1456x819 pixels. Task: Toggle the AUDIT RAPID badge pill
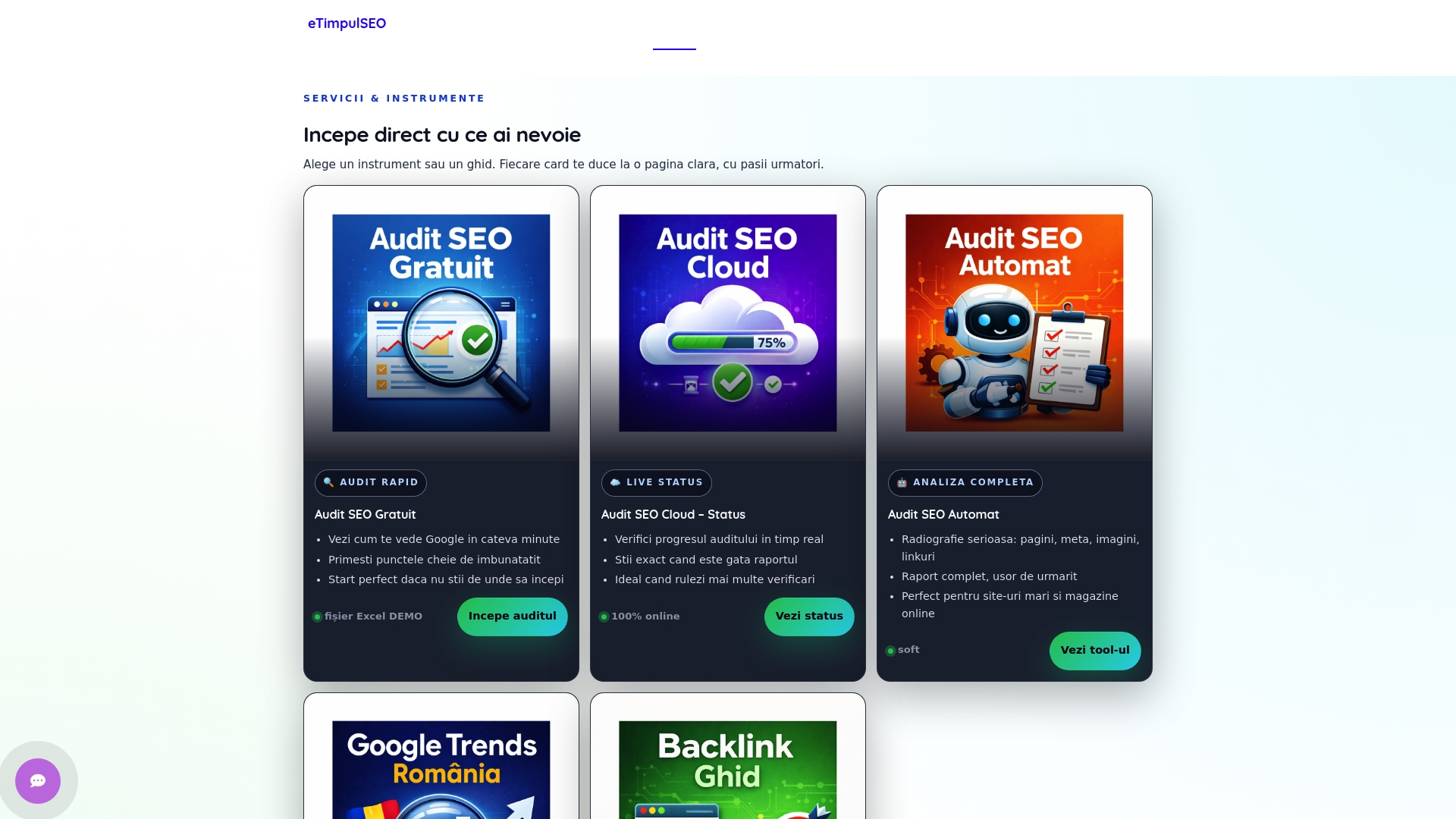370,482
